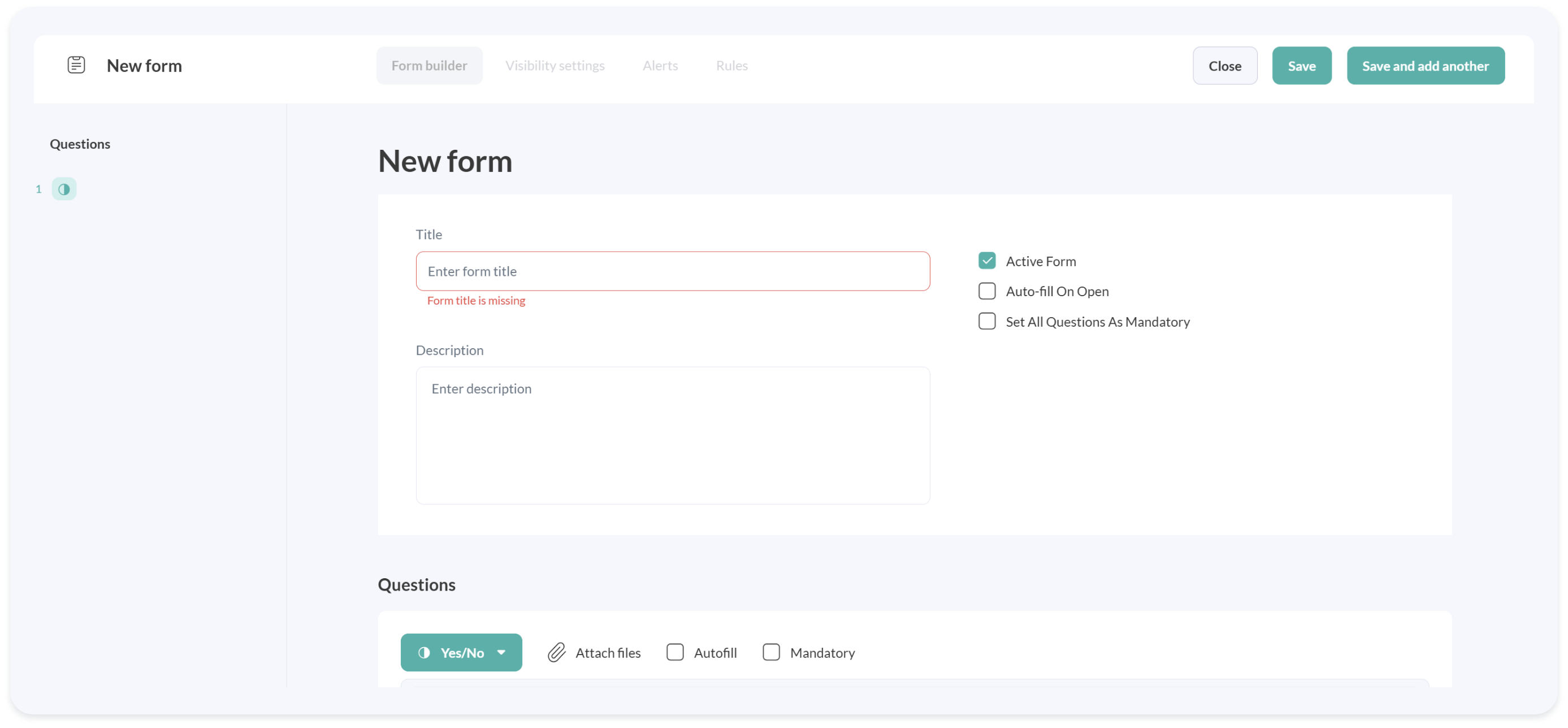Select question 1 Yes/No icon in sidebar
This screenshot has height=728, width=1568.
tap(64, 189)
